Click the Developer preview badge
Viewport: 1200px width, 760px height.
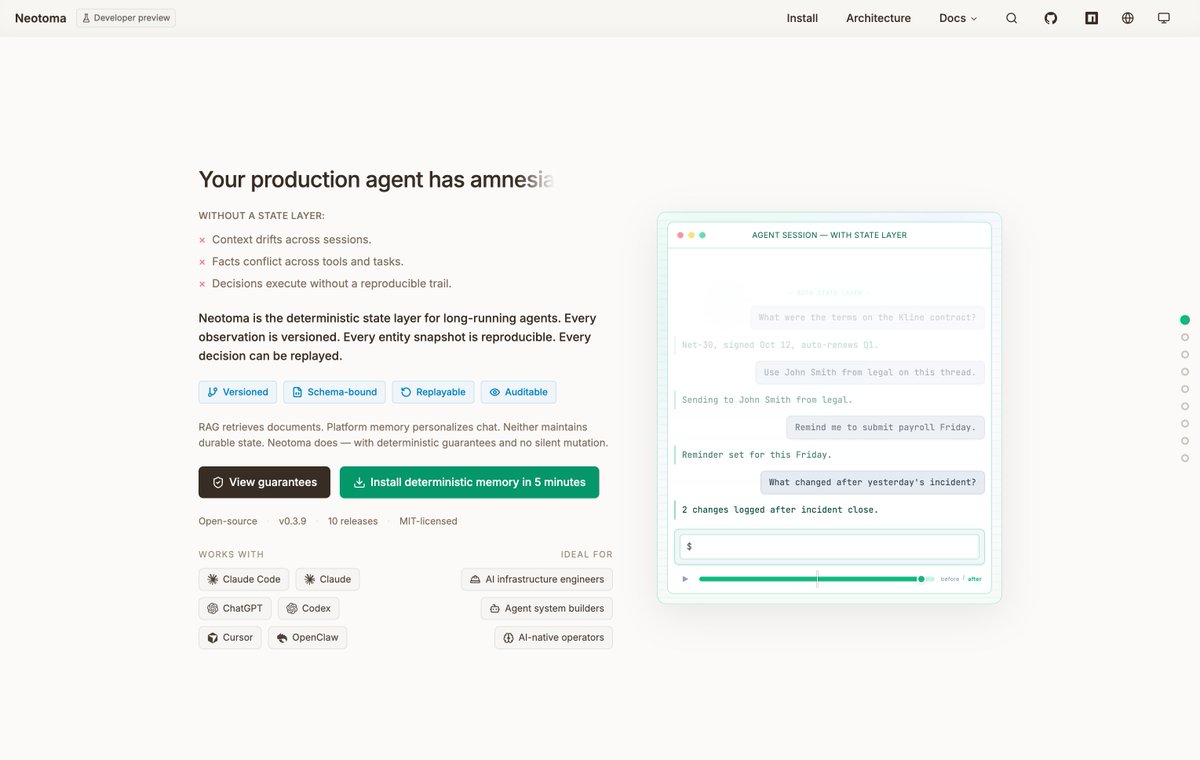126,18
